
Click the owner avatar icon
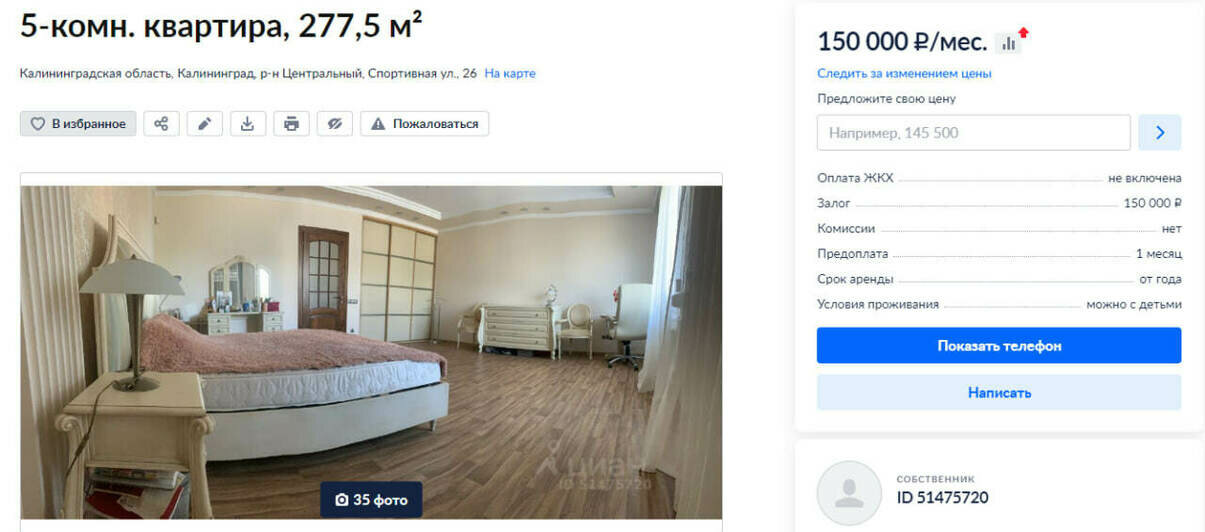click(x=849, y=493)
